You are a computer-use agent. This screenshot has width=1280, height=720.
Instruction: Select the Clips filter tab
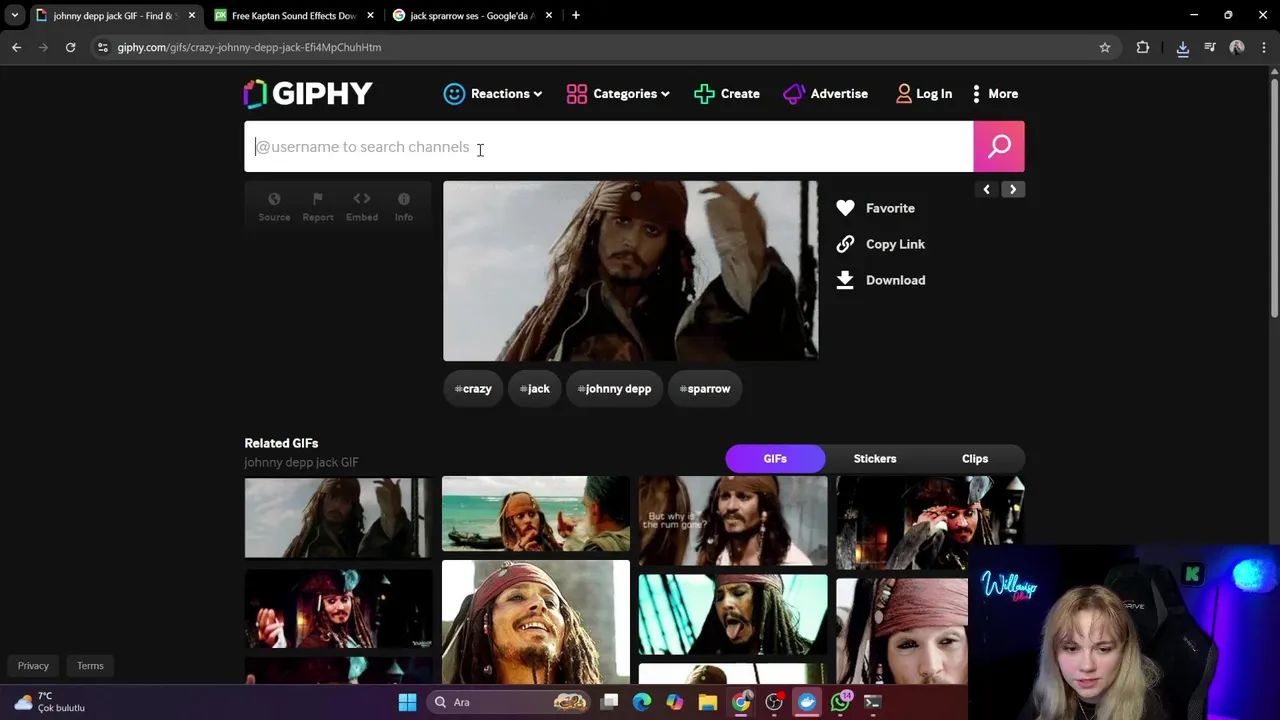[x=975, y=459]
